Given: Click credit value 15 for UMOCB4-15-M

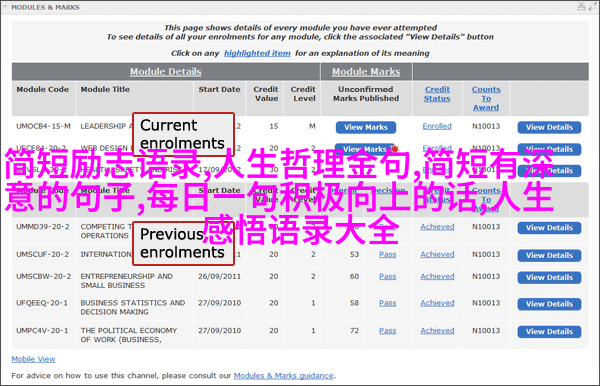Looking at the screenshot, I should click(274, 126).
